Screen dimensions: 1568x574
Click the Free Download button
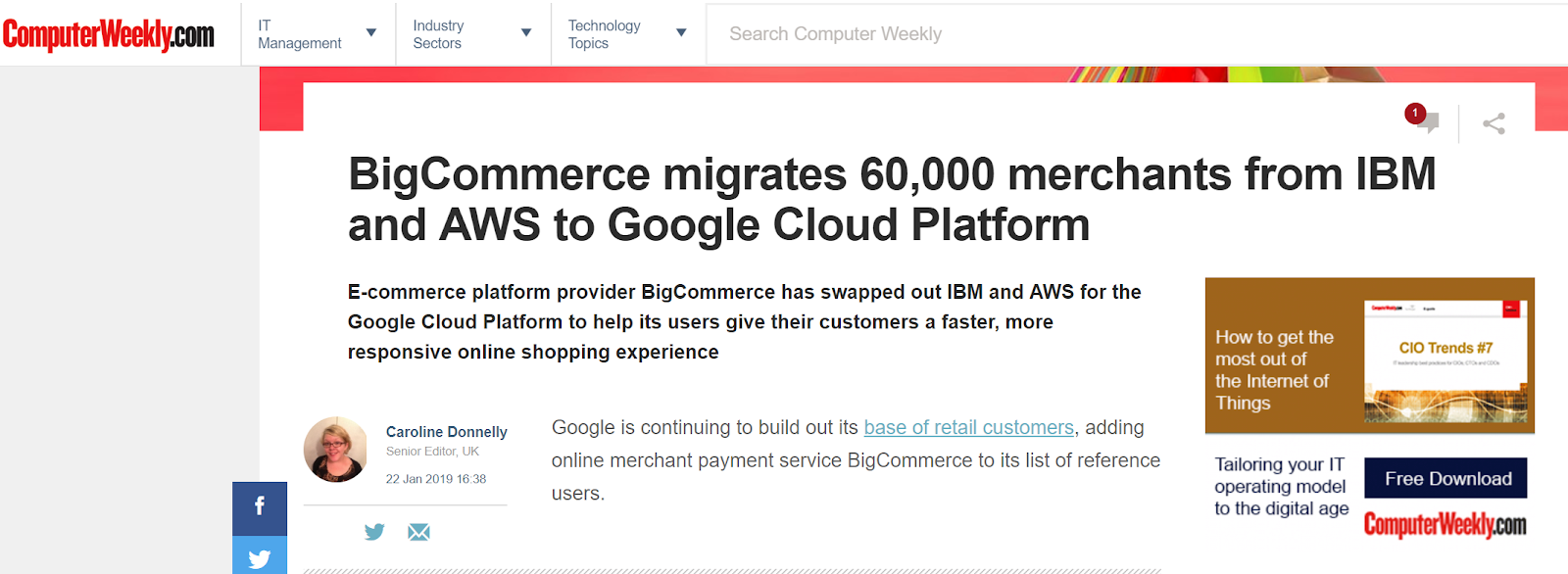pos(1446,478)
